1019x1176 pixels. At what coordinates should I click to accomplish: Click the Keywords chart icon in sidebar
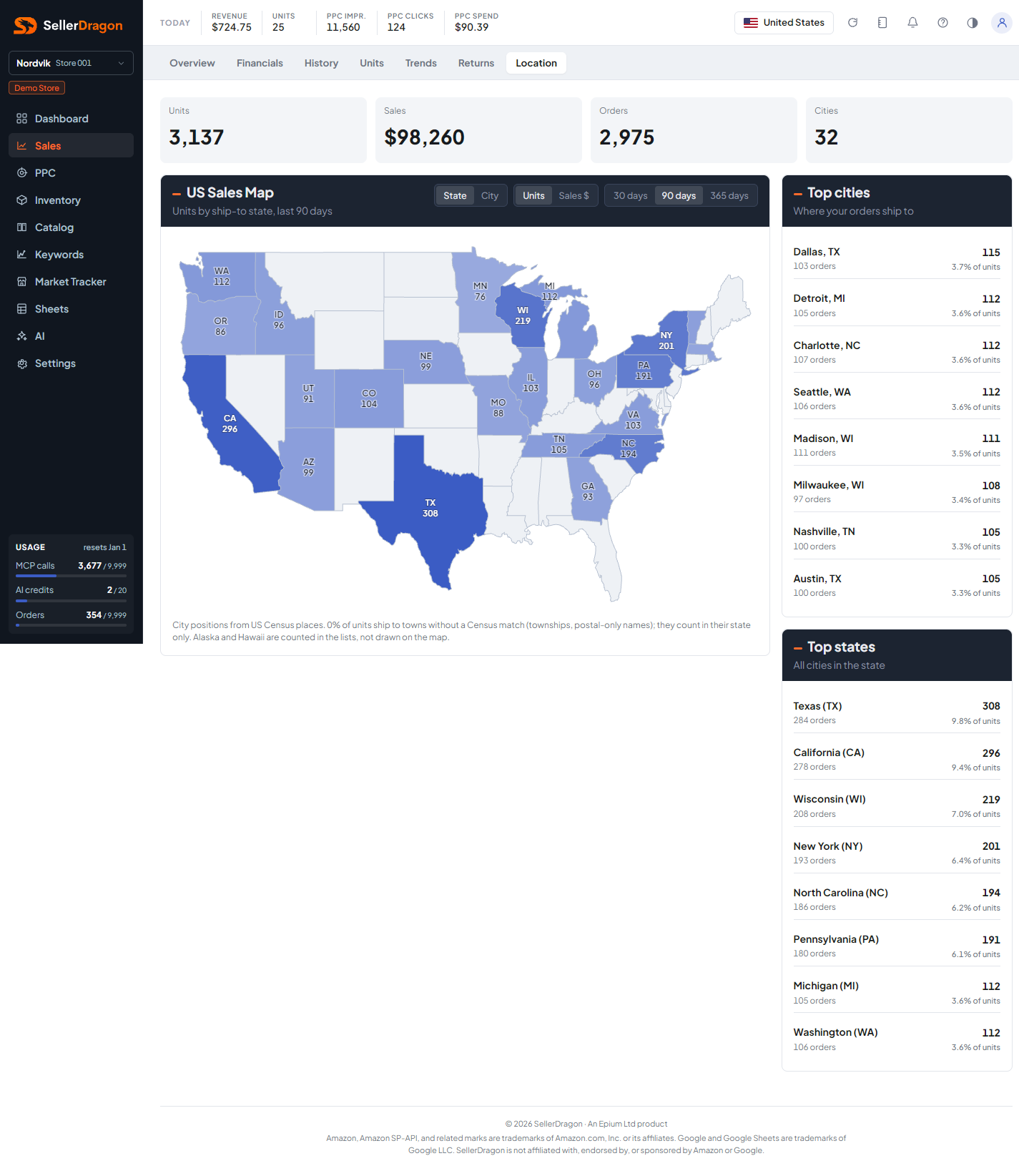(x=22, y=255)
